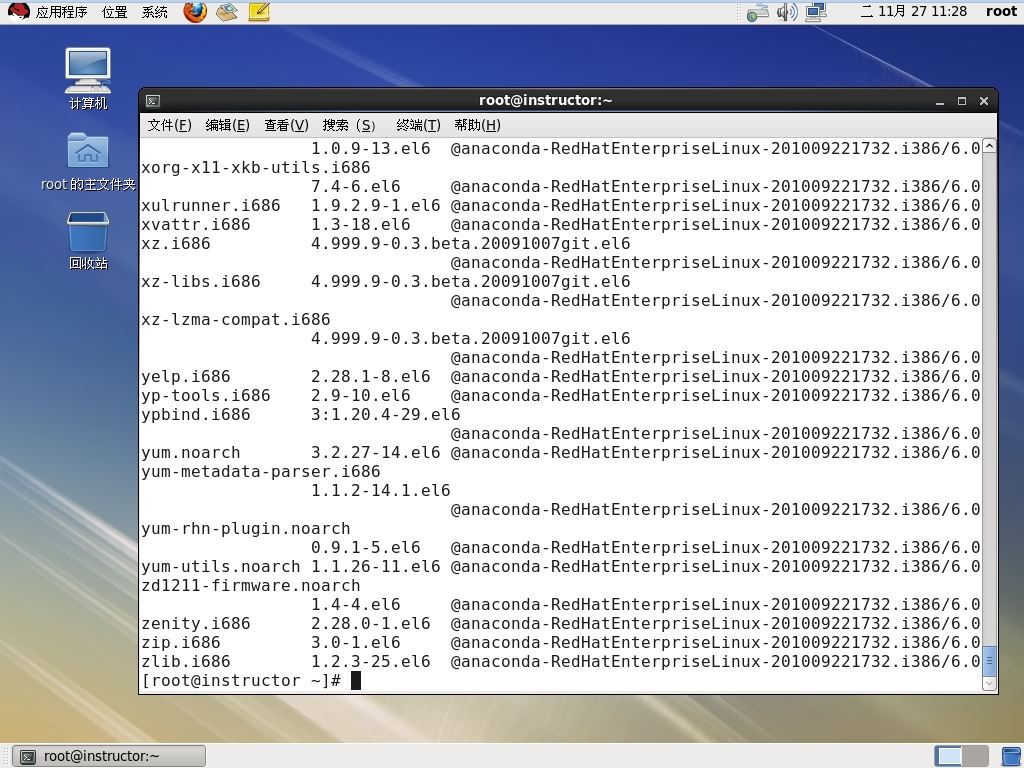Click the root user name in panel
The image size is (1024, 768).
click(1001, 11)
